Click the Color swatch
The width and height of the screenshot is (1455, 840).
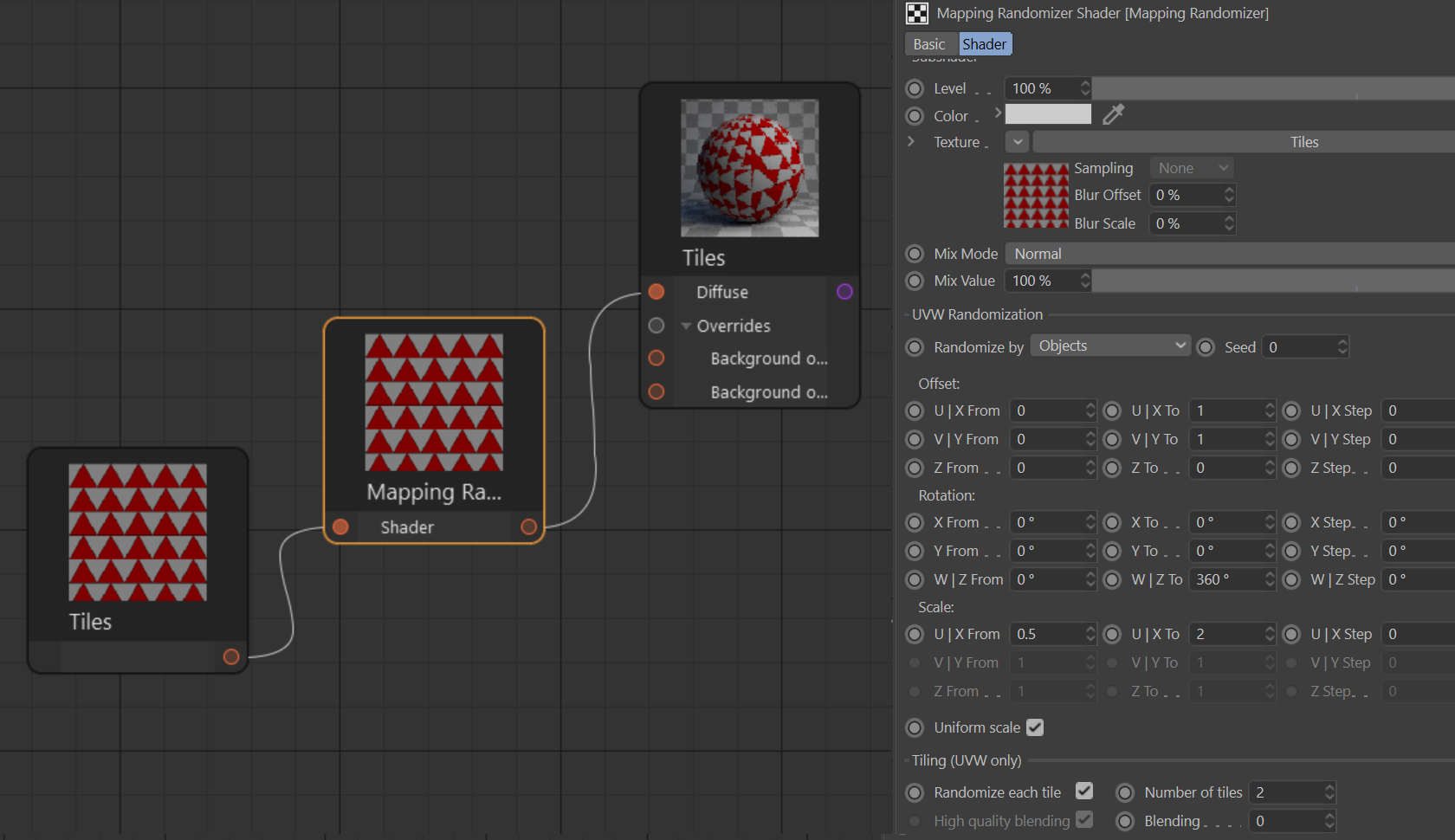(x=1048, y=114)
